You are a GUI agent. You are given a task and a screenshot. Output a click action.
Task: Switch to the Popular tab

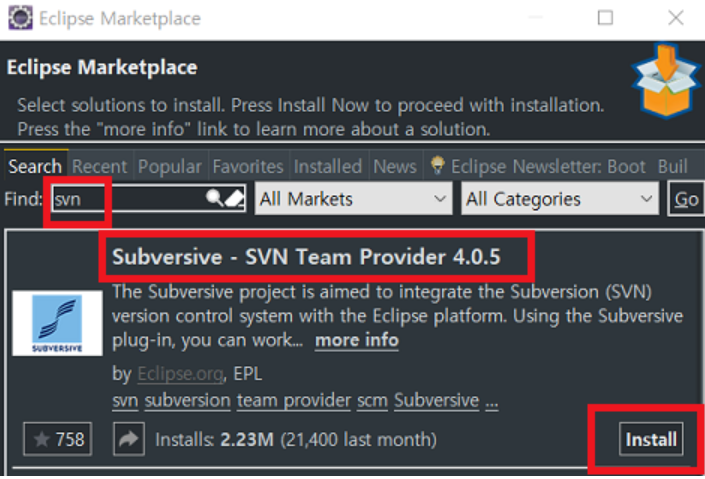pyautogui.click(x=170, y=166)
